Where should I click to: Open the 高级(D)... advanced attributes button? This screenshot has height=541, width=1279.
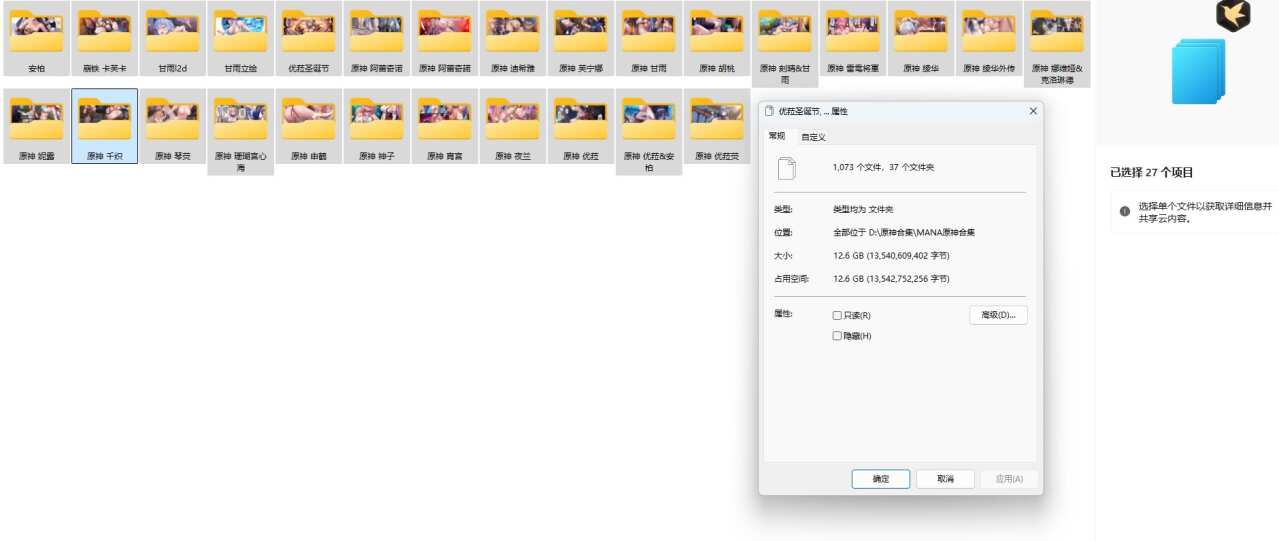(998, 315)
